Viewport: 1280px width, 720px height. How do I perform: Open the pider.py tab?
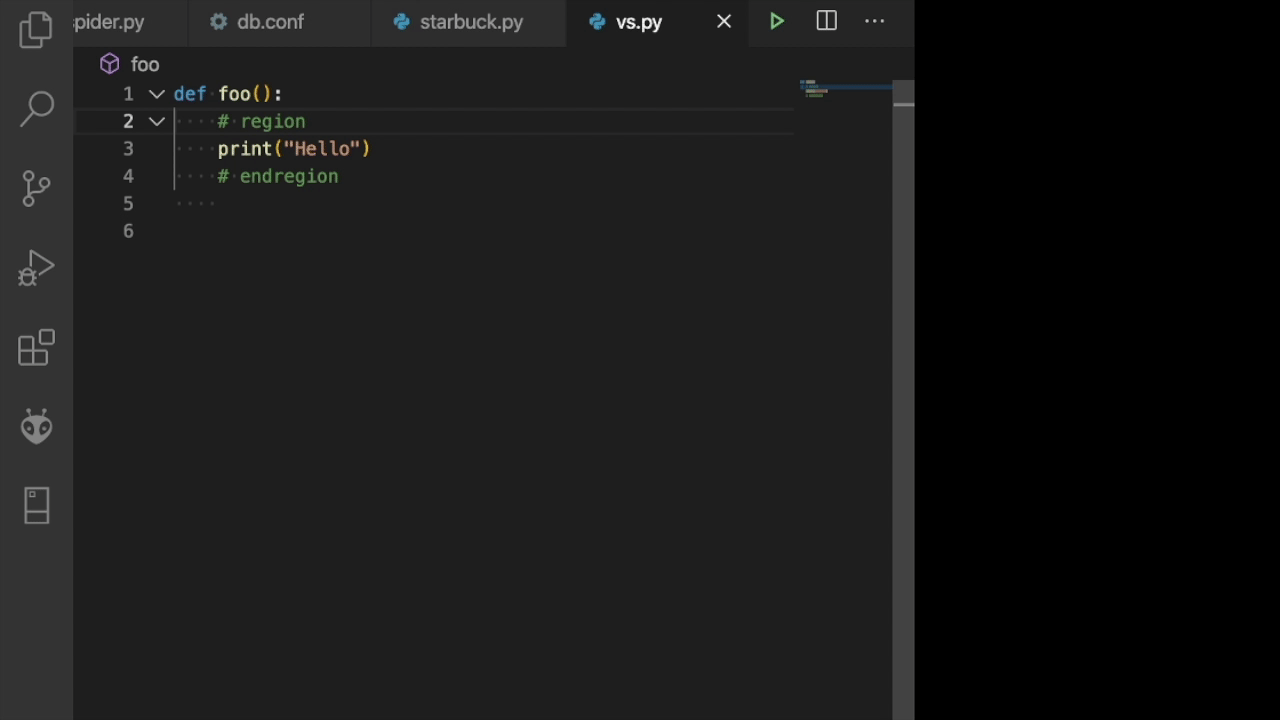[109, 21]
